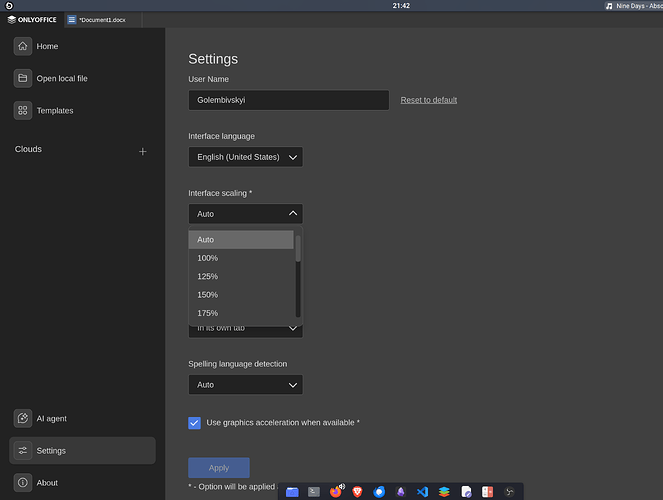Click the Open local file folder icon

tap(22, 78)
